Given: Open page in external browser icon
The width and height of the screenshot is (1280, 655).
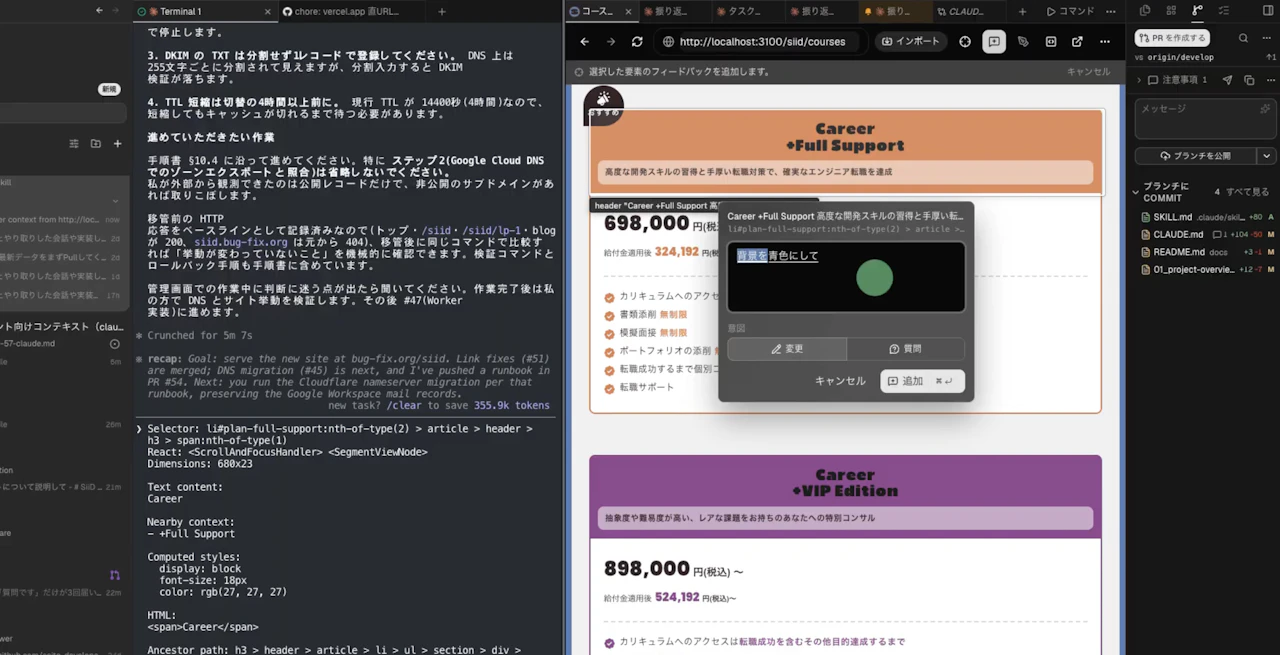Looking at the screenshot, I should point(1077,42).
